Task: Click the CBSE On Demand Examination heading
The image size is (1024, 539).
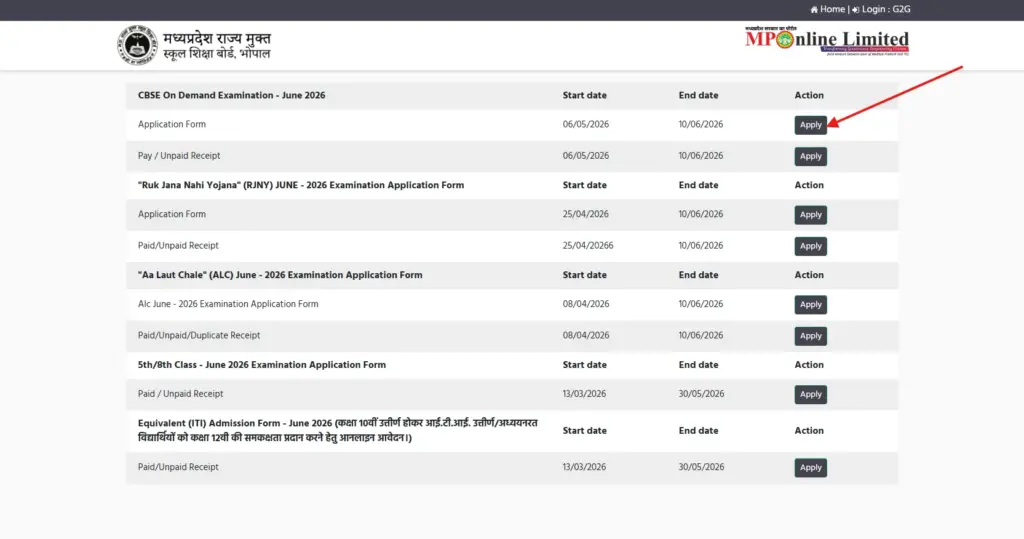Action: click(231, 95)
